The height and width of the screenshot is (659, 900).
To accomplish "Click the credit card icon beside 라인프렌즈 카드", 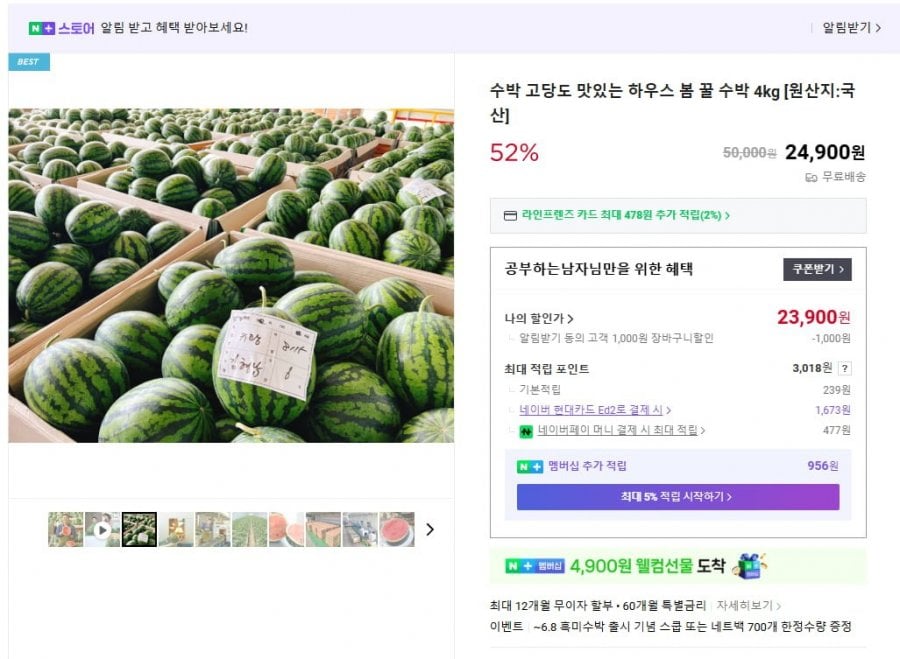I will (510, 215).
